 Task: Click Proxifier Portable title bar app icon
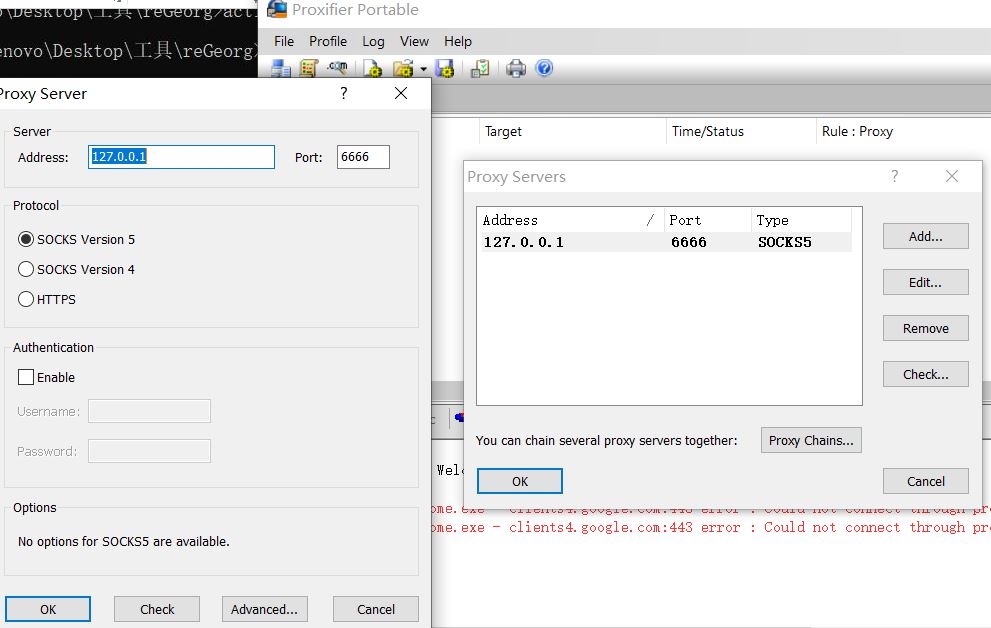[x=277, y=9]
